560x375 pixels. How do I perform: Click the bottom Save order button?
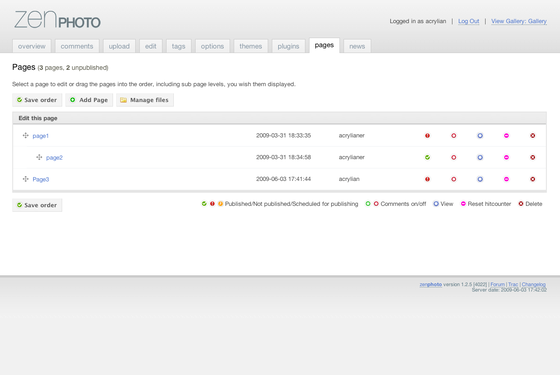pos(37,205)
